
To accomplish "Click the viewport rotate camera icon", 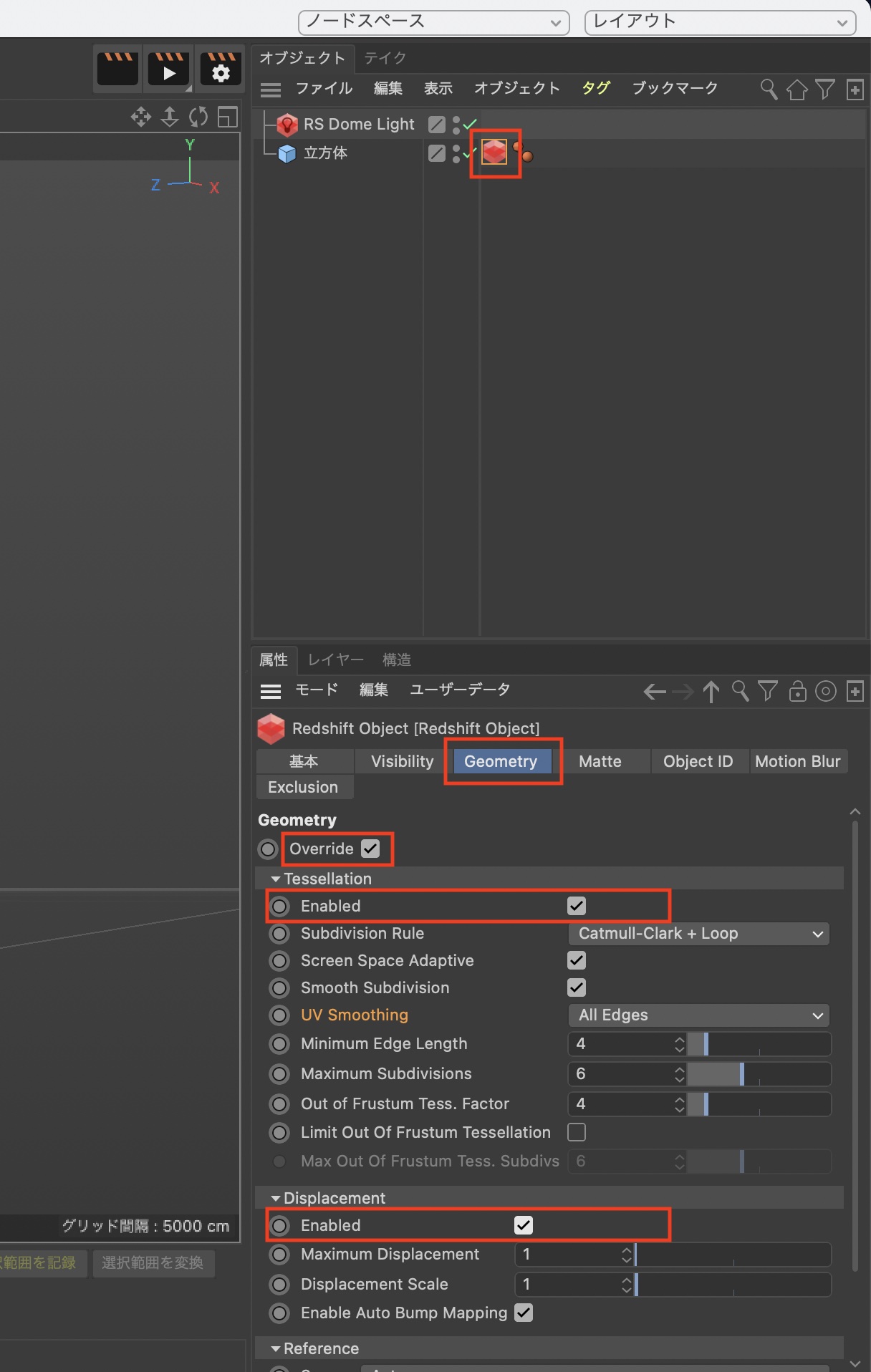I will click(x=198, y=117).
